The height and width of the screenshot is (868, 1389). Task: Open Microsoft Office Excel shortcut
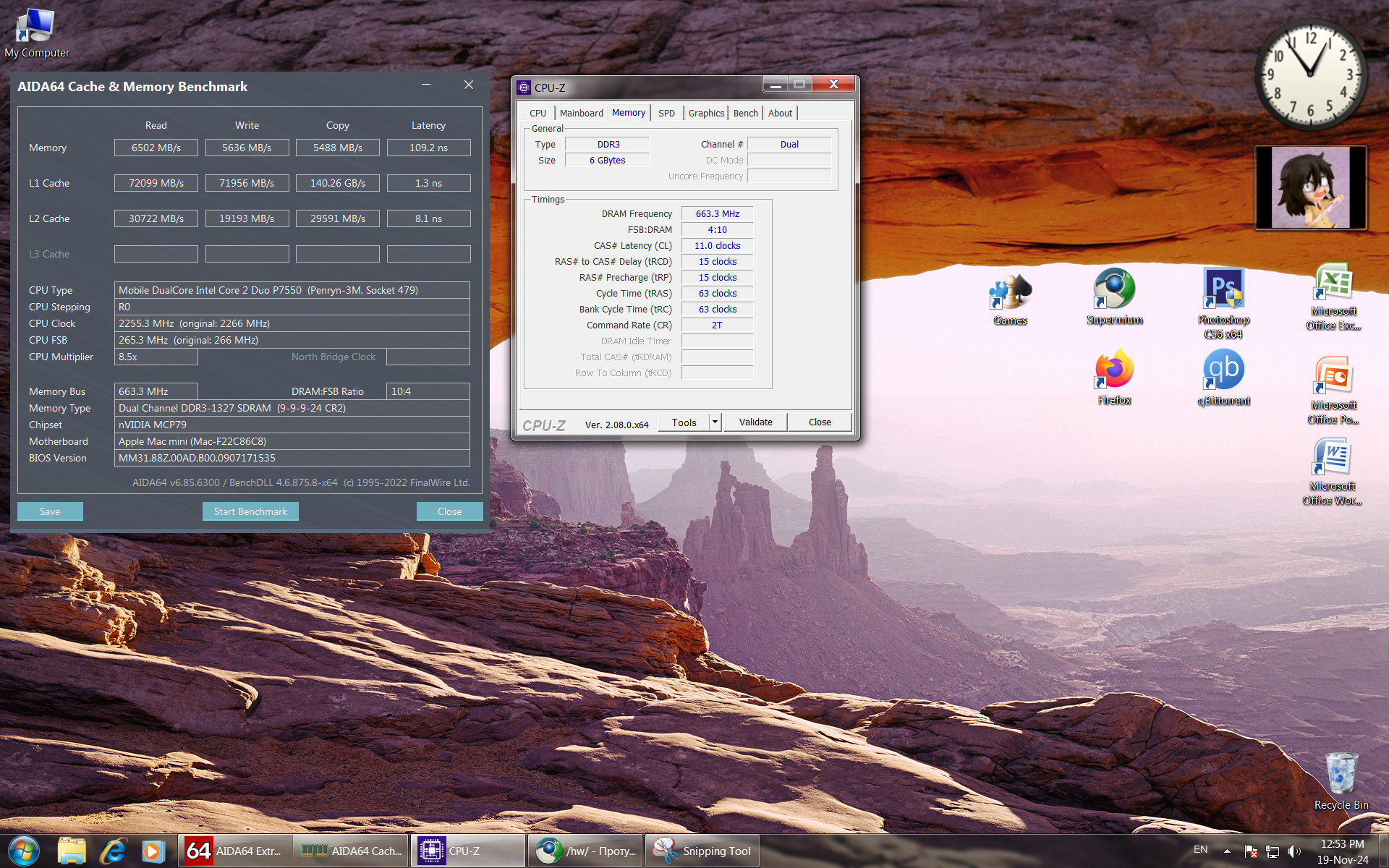coord(1333,284)
